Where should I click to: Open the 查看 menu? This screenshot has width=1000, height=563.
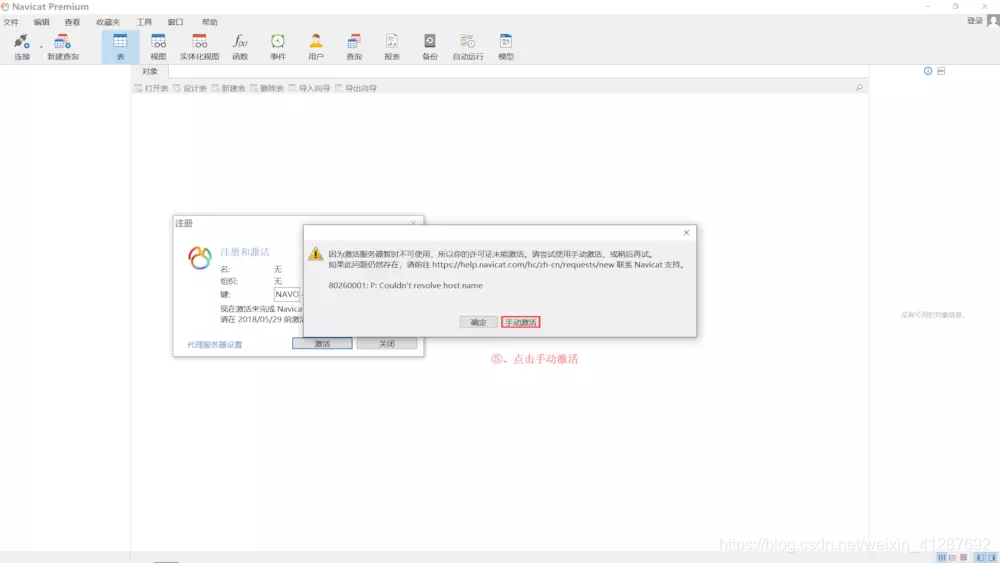click(x=72, y=22)
